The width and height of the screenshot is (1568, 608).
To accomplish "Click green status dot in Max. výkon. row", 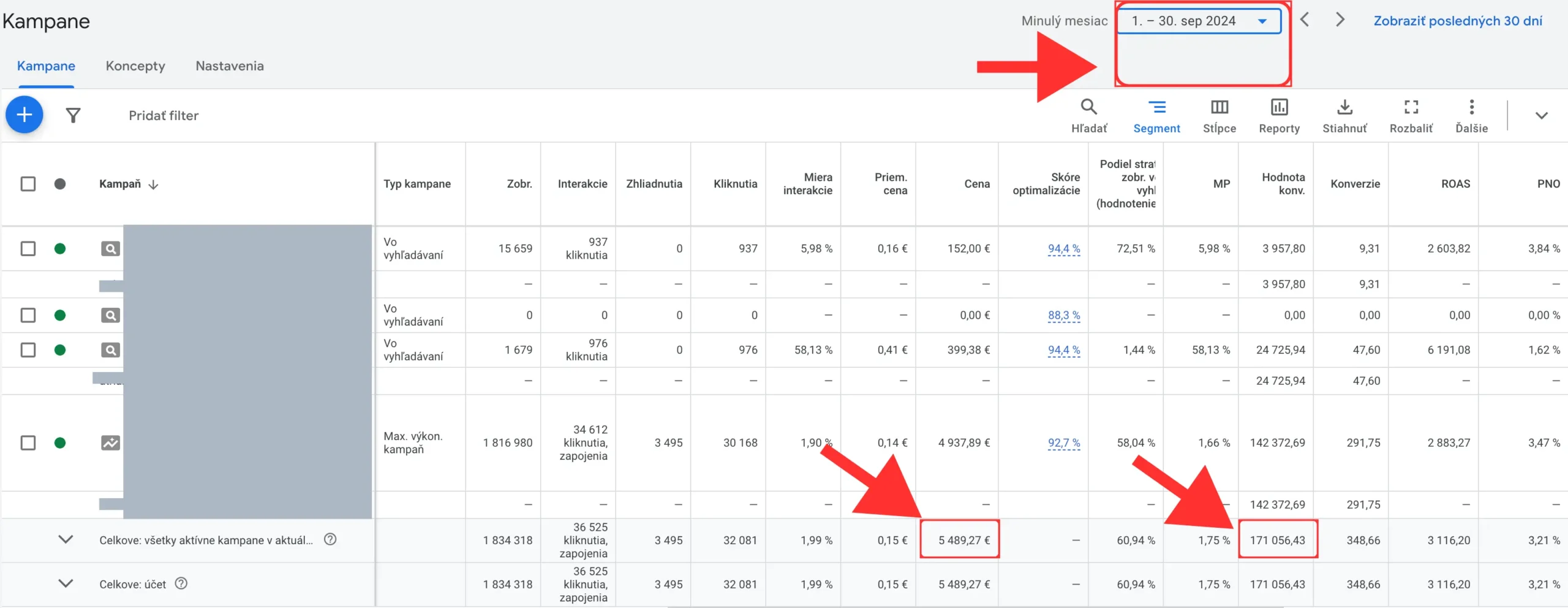I will pyautogui.click(x=60, y=443).
